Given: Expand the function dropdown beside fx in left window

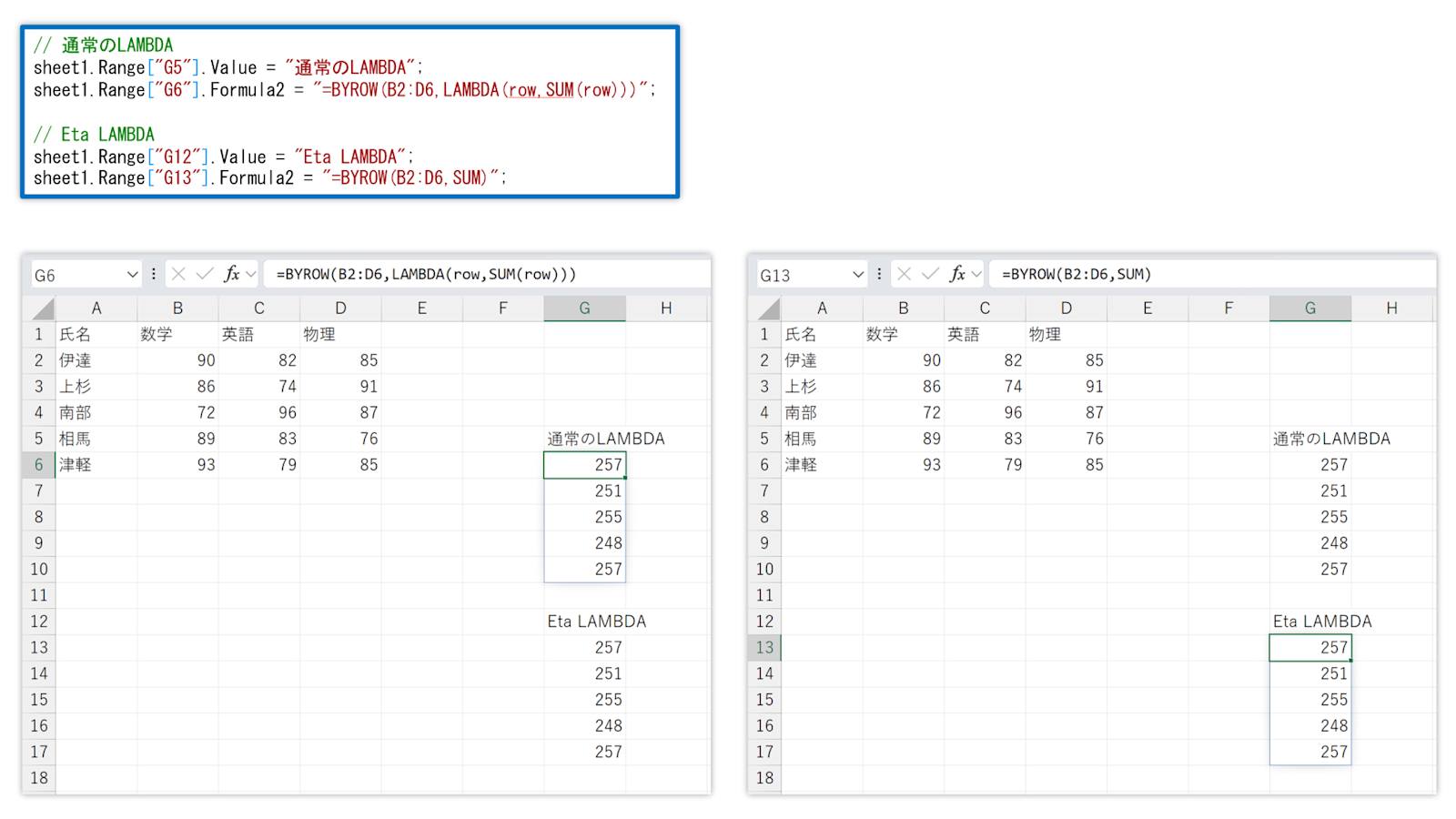Looking at the screenshot, I should (x=251, y=274).
